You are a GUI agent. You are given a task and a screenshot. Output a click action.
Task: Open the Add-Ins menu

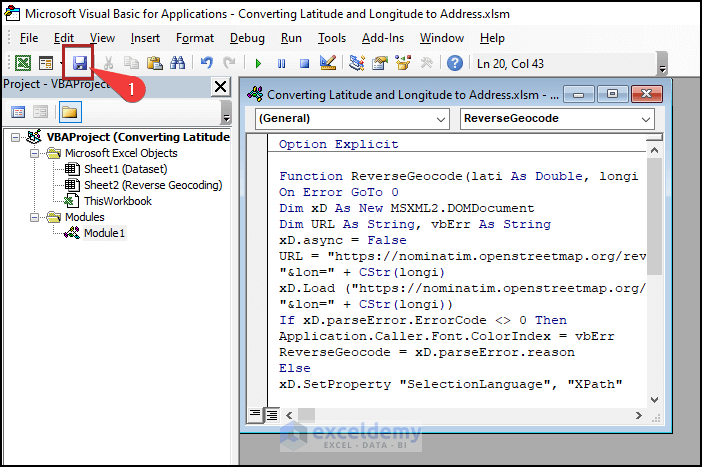tap(383, 38)
